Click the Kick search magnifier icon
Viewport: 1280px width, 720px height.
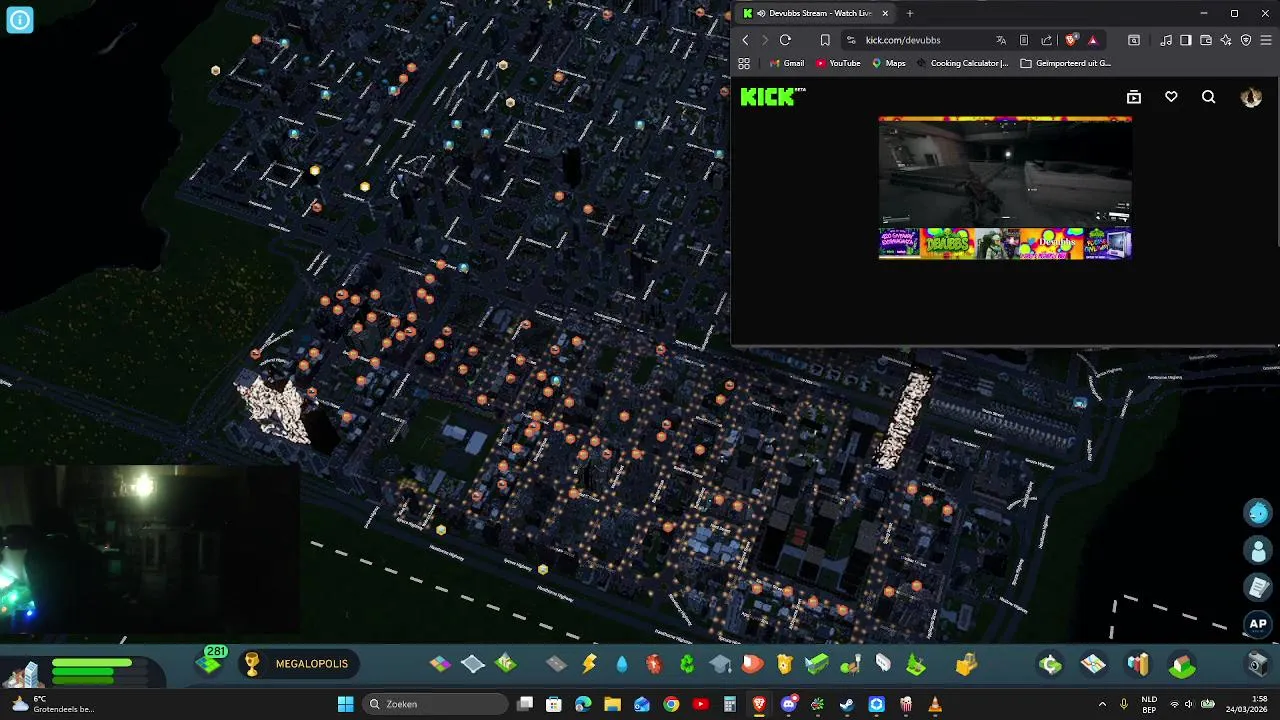(1208, 97)
